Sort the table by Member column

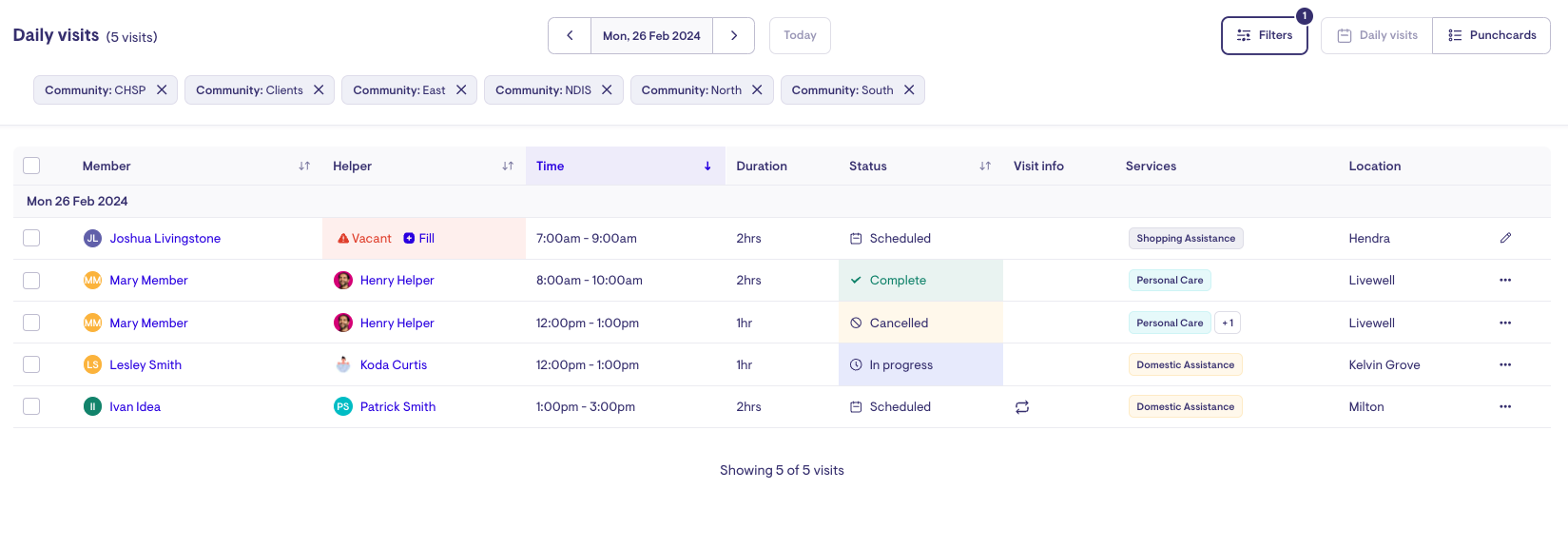[x=304, y=166]
